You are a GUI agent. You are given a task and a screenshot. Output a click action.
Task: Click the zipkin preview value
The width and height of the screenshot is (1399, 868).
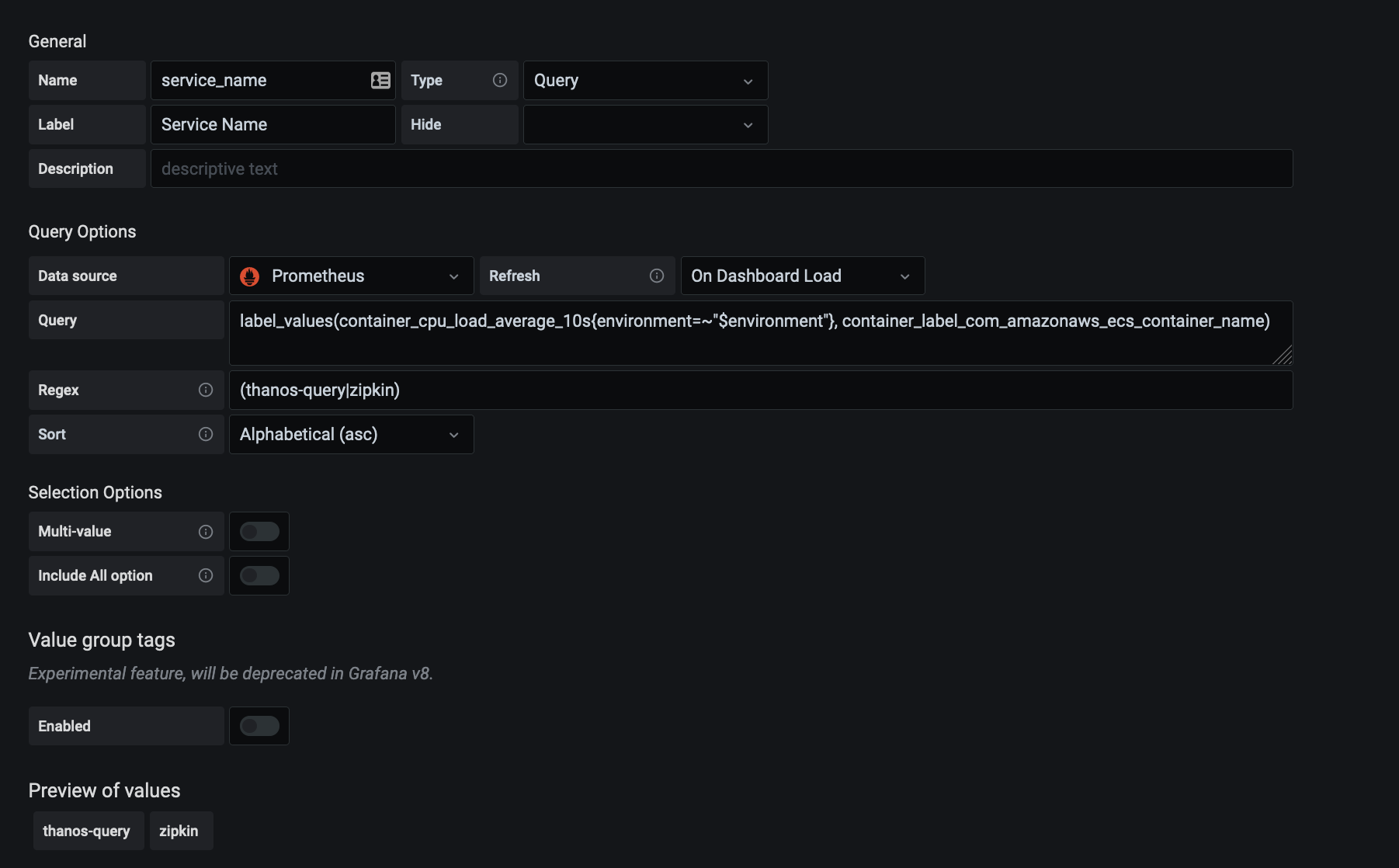tap(181, 831)
